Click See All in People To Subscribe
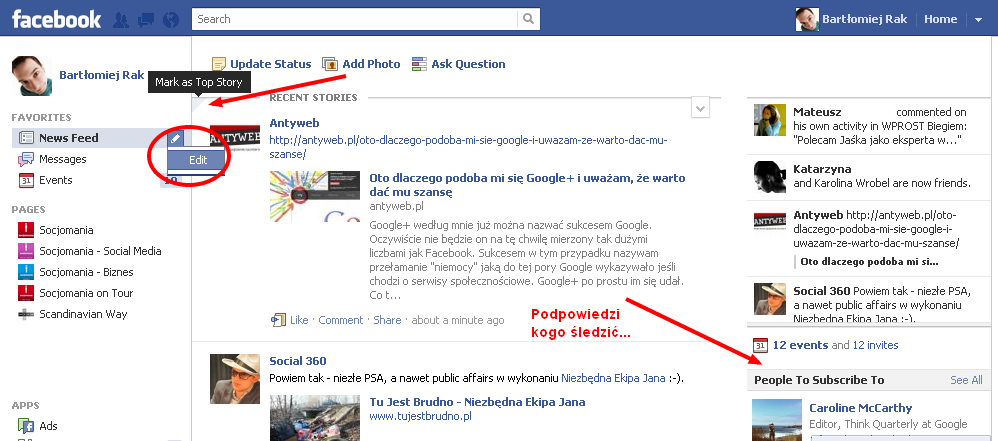 [966, 380]
